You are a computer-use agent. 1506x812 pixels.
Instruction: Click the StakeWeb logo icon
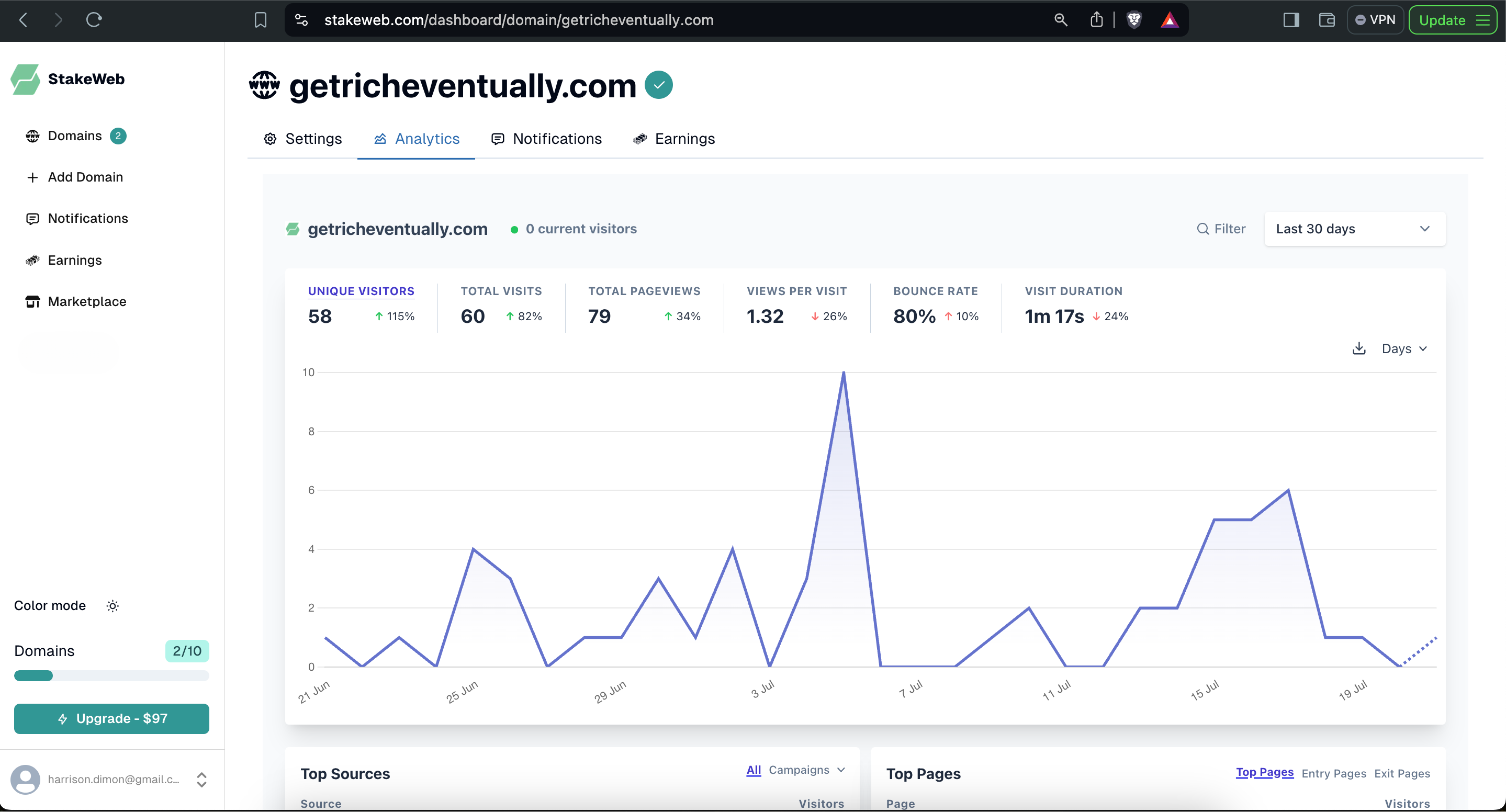pyautogui.click(x=25, y=79)
